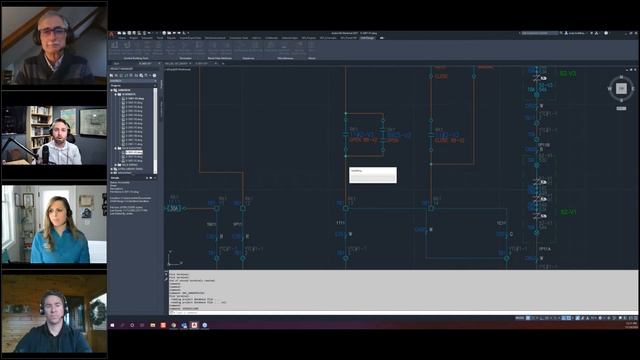Screen dimensions: 640x360
Task: Click the search box in title bar
Action: click(540, 33)
